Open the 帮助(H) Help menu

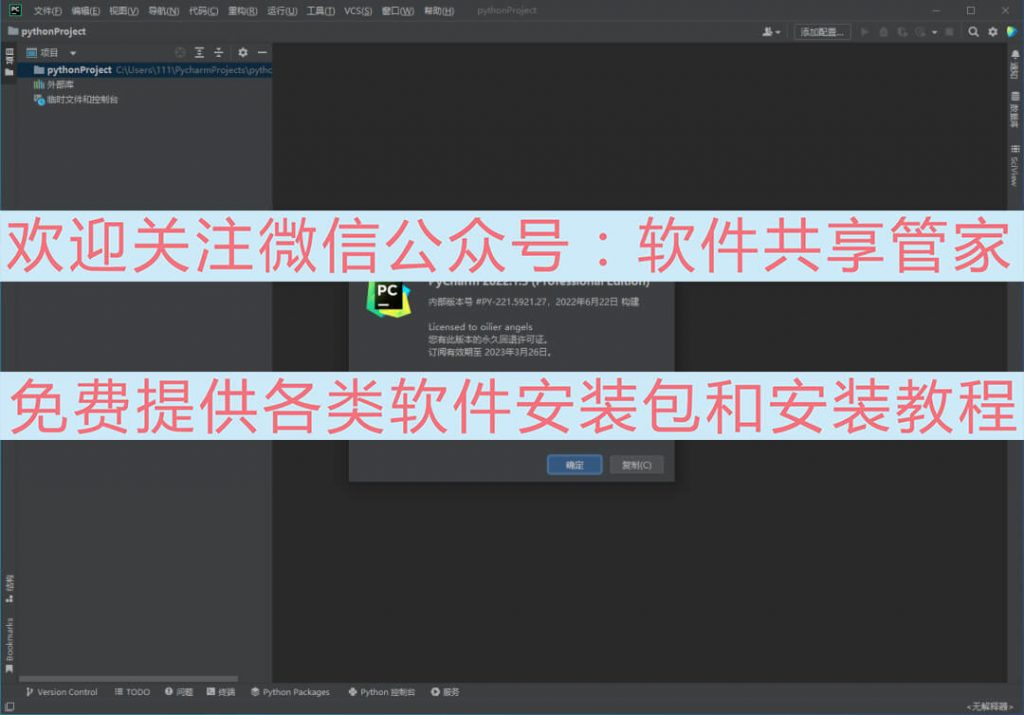[x=439, y=11]
